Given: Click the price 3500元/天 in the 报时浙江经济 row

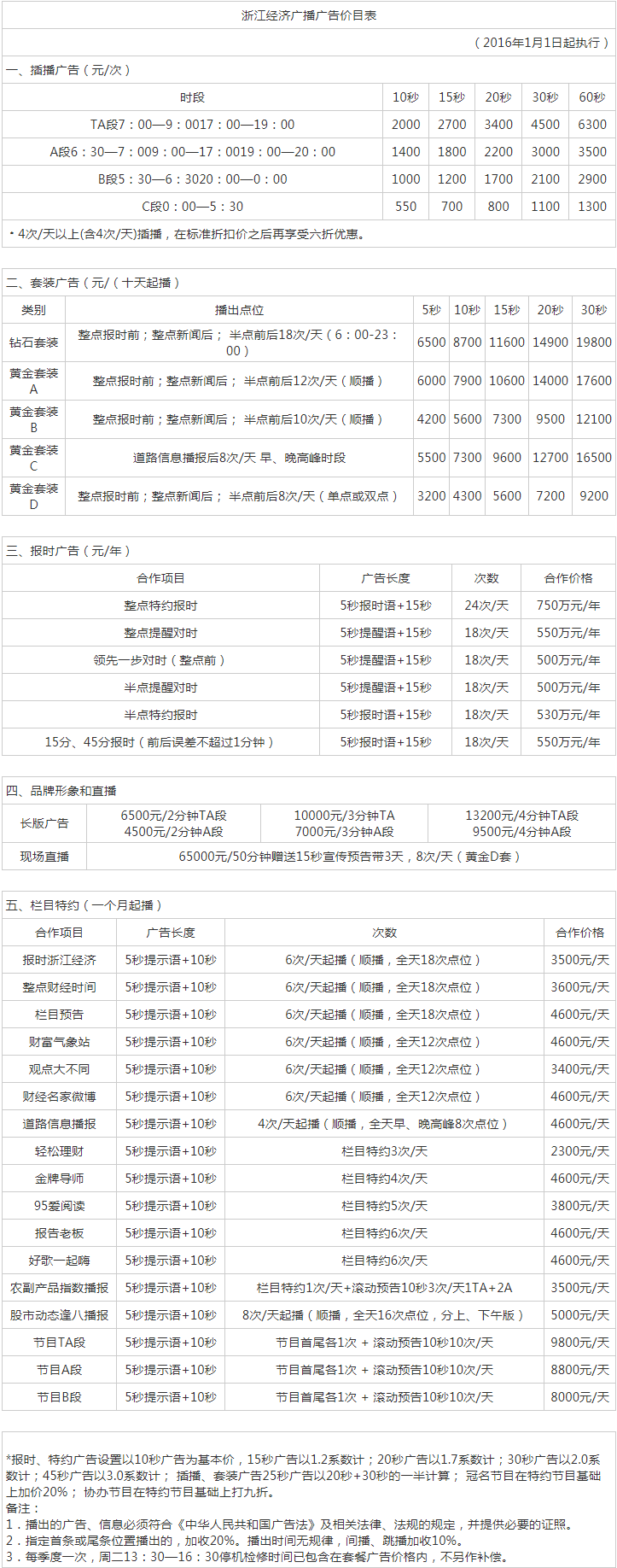Looking at the screenshot, I should 580,960.
